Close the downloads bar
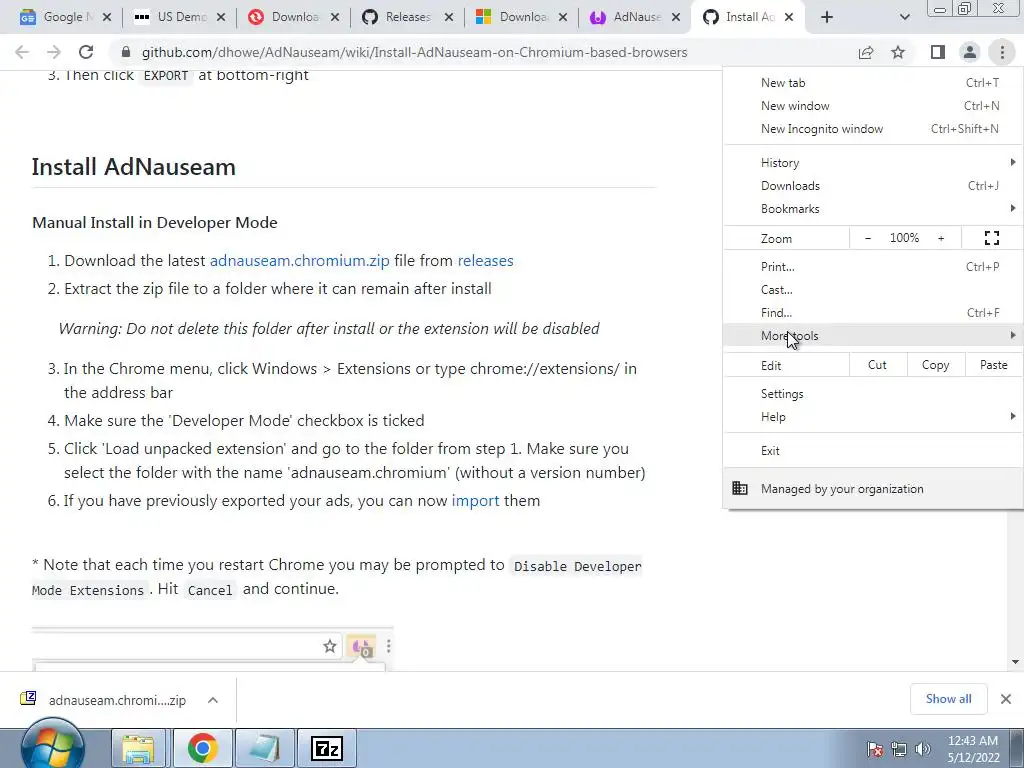 tap(1006, 699)
